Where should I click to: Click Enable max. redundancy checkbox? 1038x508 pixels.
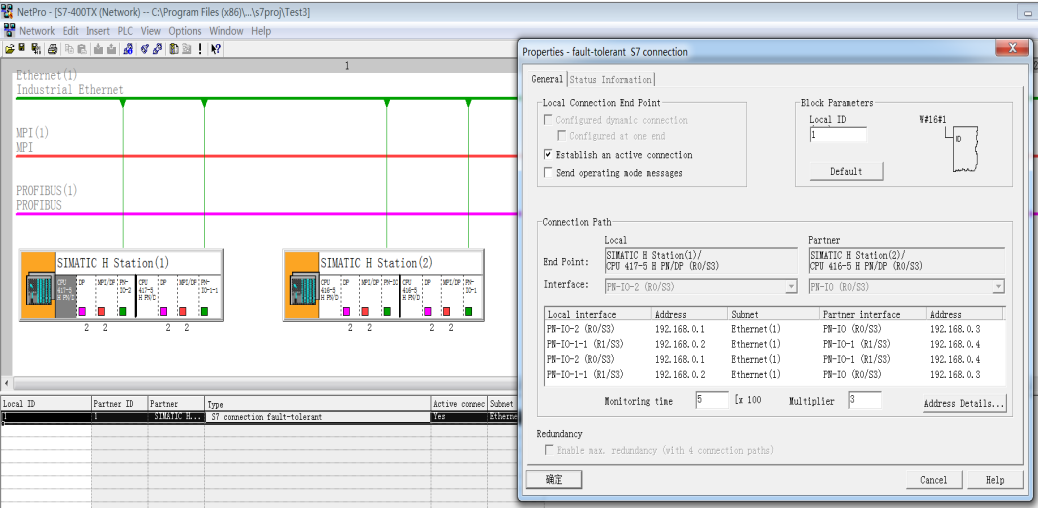coord(549,450)
